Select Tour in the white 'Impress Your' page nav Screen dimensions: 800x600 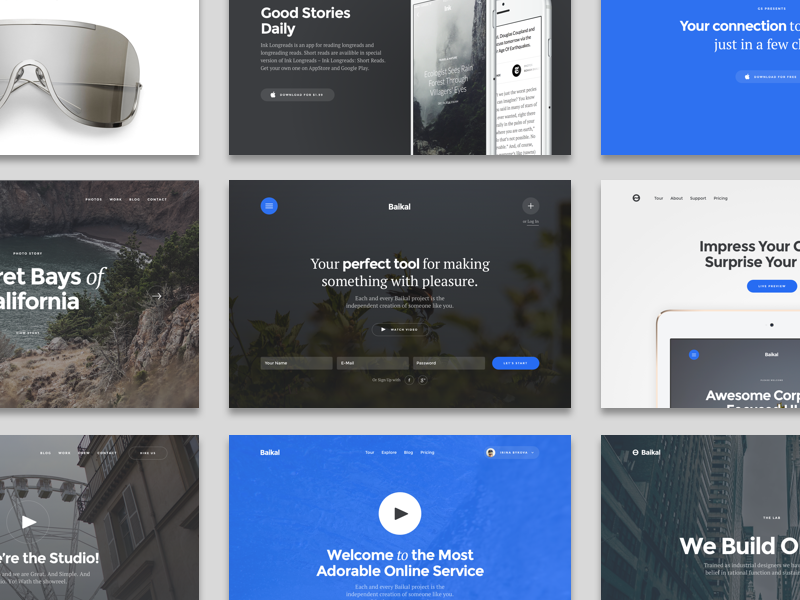(x=659, y=198)
